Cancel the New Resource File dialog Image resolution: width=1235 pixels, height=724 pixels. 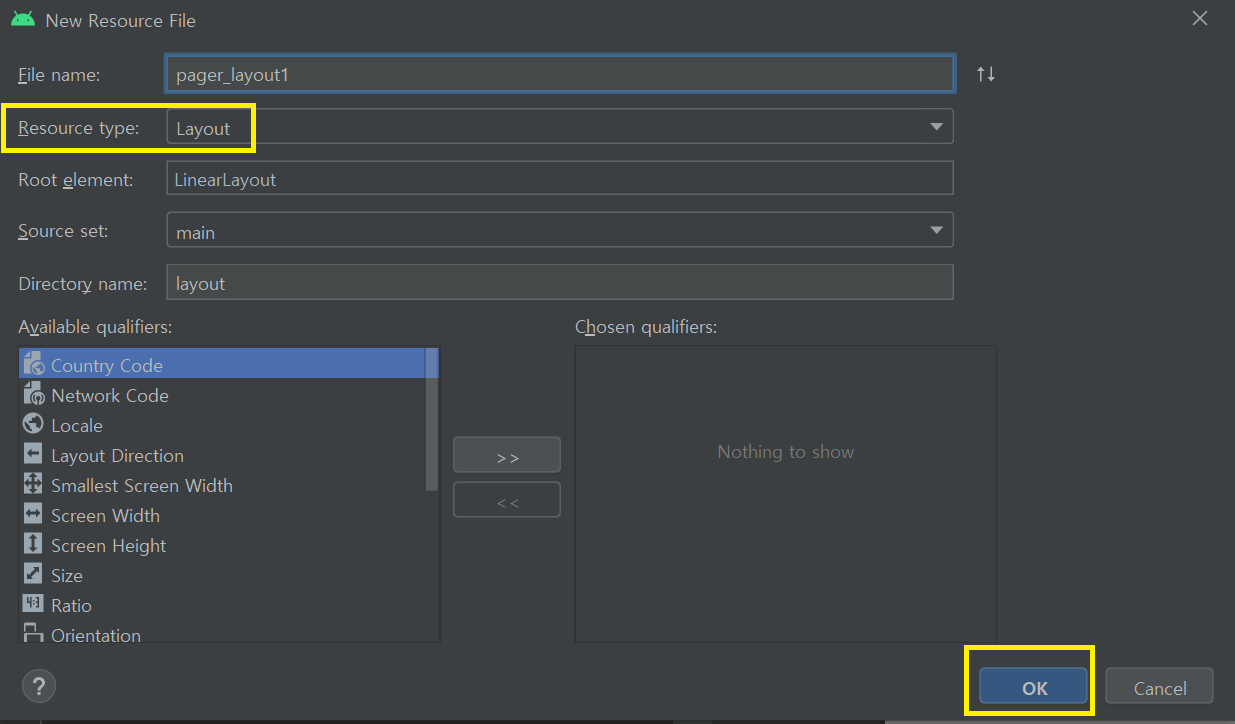(x=1159, y=687)
